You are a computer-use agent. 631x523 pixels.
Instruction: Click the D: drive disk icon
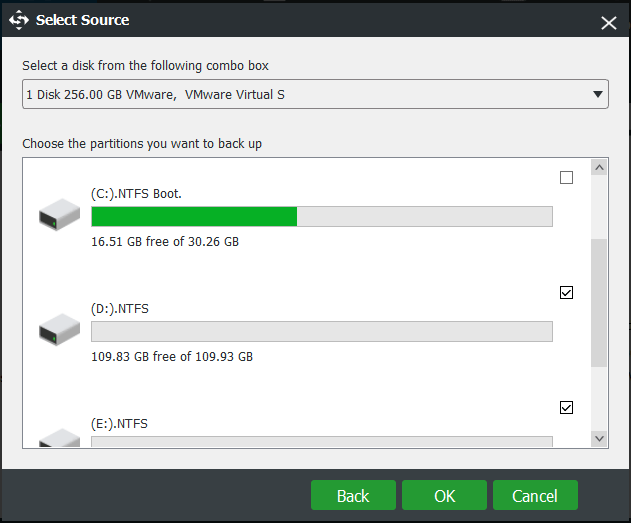(x=59, y=329)
